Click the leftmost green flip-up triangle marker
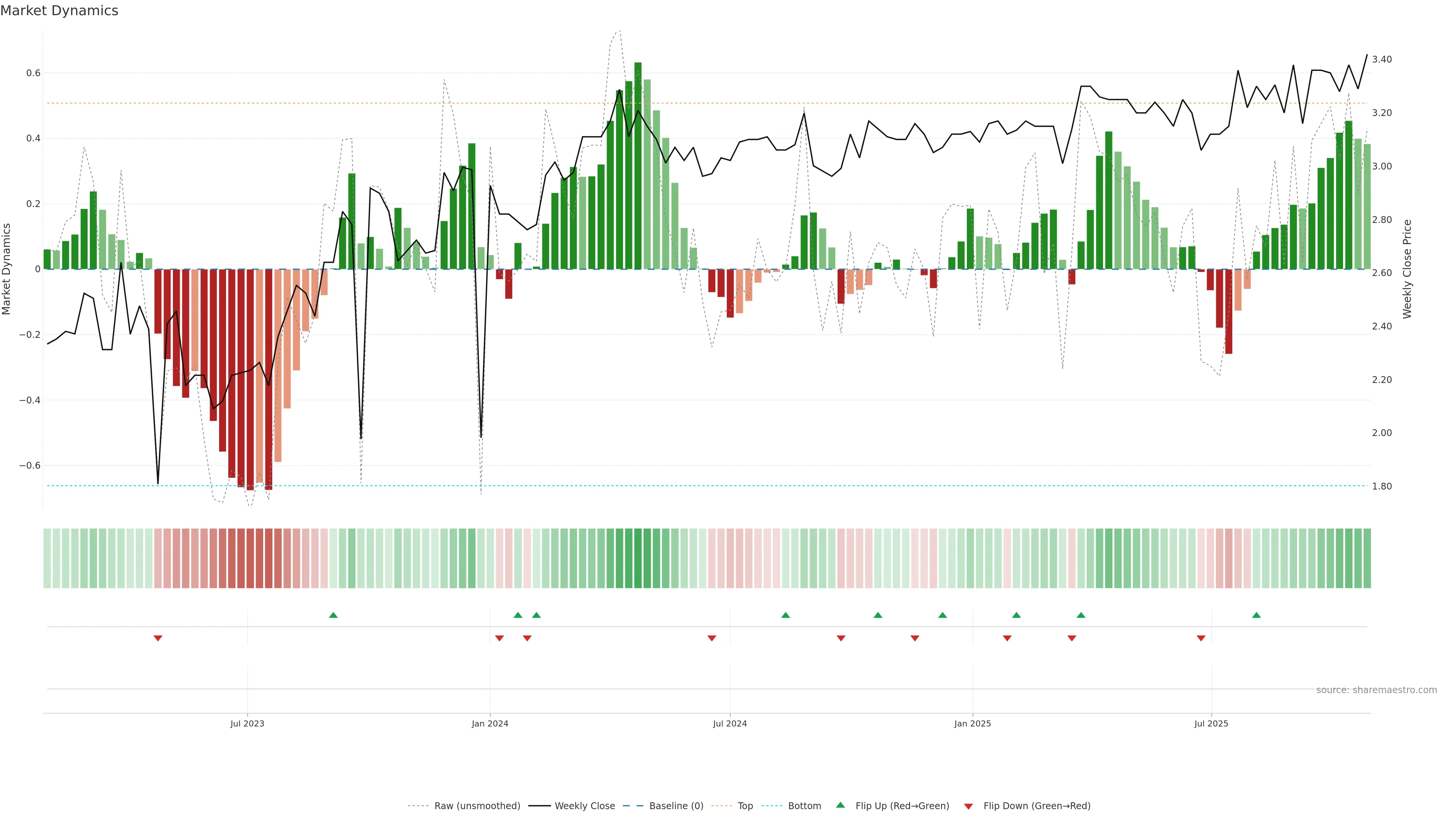Screen dimensions: 1456x819 (x=334, y=615)
